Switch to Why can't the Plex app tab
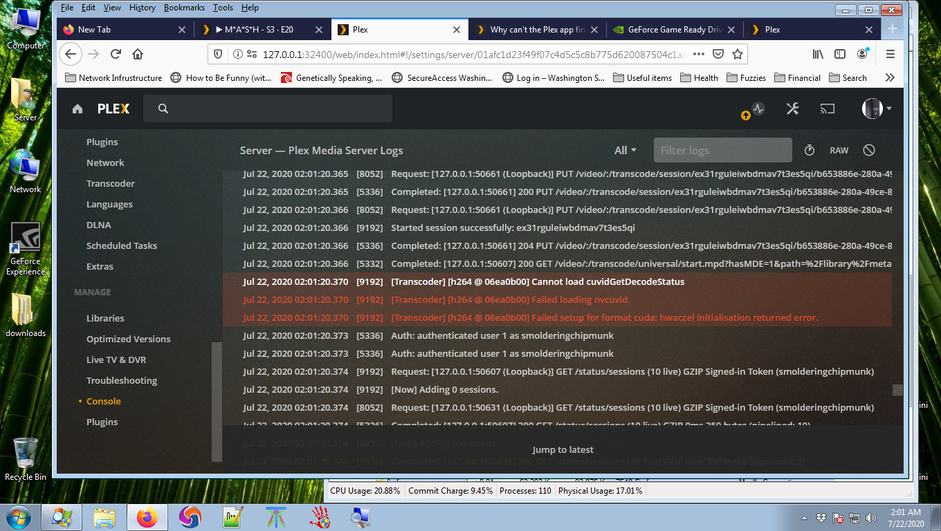The image size is (941, 531). pos(537,29)
